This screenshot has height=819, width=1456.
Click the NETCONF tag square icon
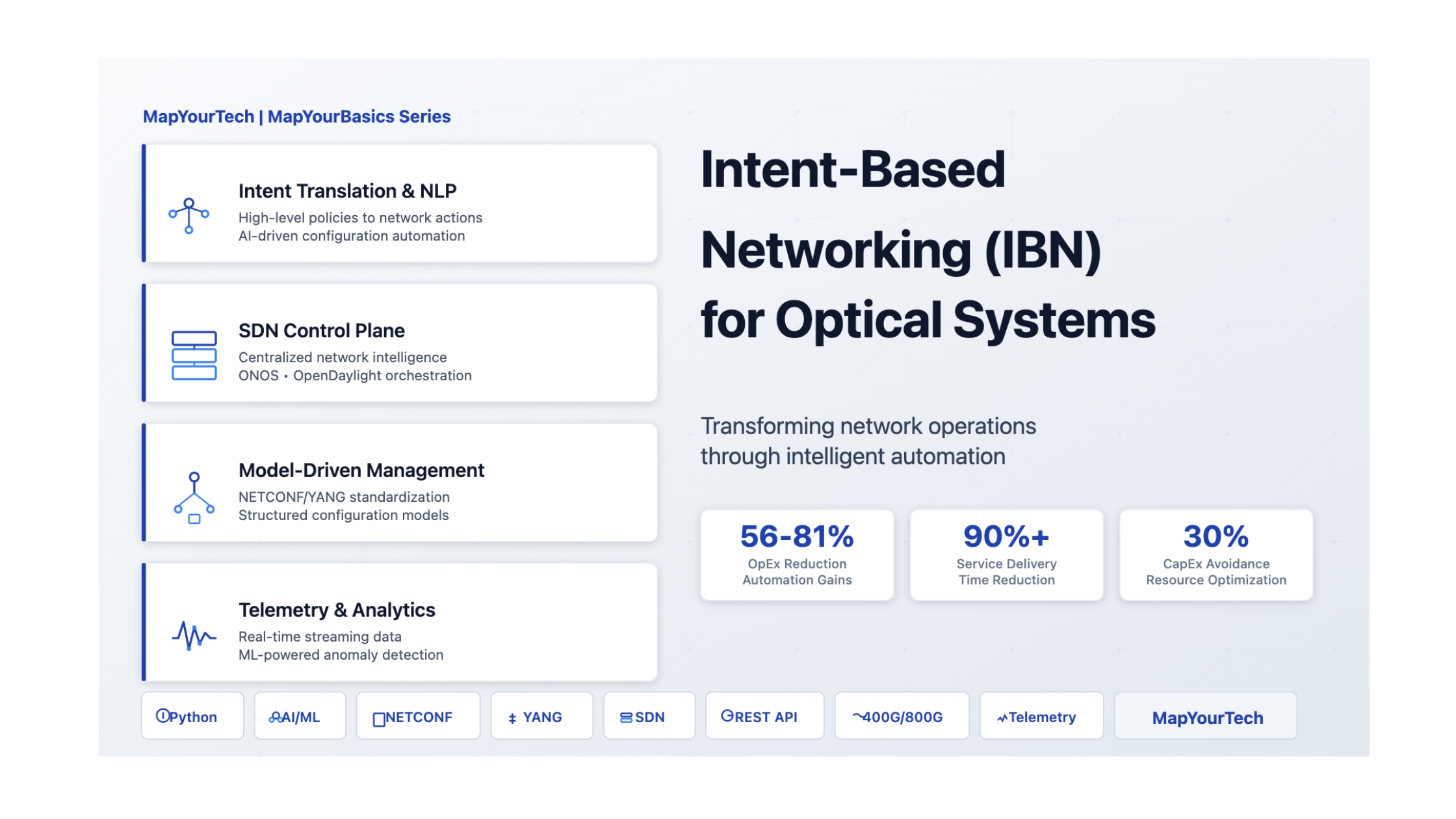click(379, 719)
